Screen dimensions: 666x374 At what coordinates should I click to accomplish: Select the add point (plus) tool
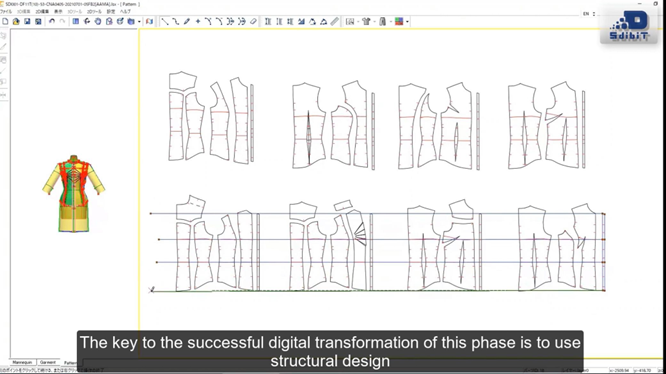coord(198,21)
